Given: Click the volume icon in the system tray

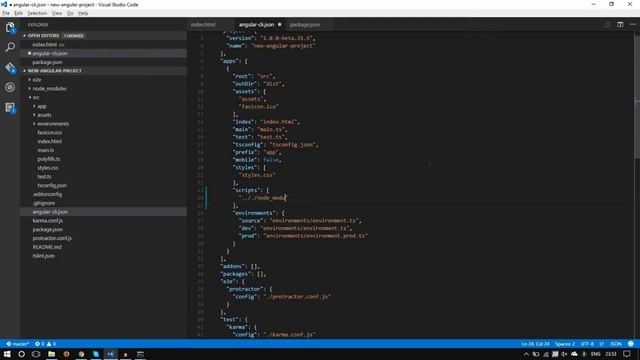Looking at the screenshot, I should pyautogui.click(x=564, y=354).
